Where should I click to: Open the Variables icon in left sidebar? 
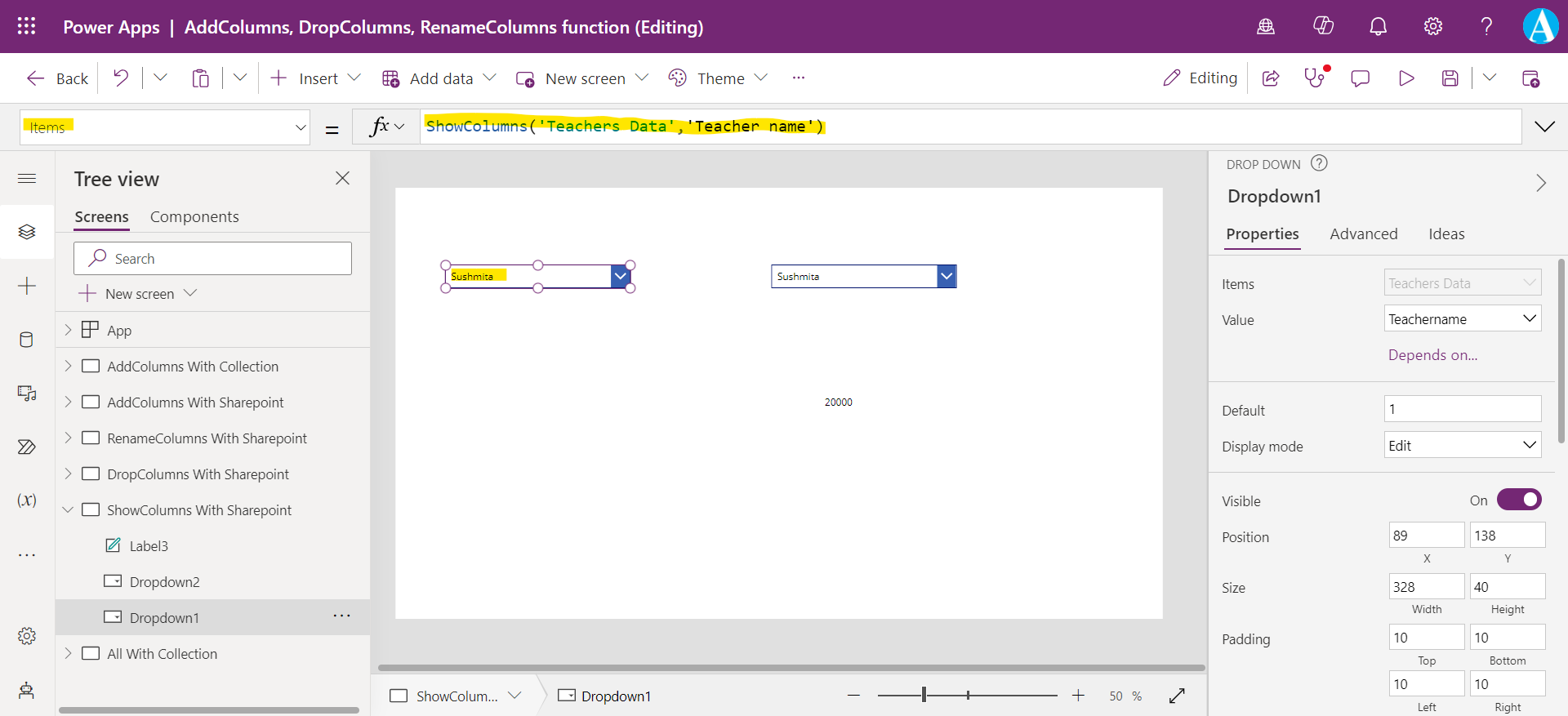pos(26,500)
